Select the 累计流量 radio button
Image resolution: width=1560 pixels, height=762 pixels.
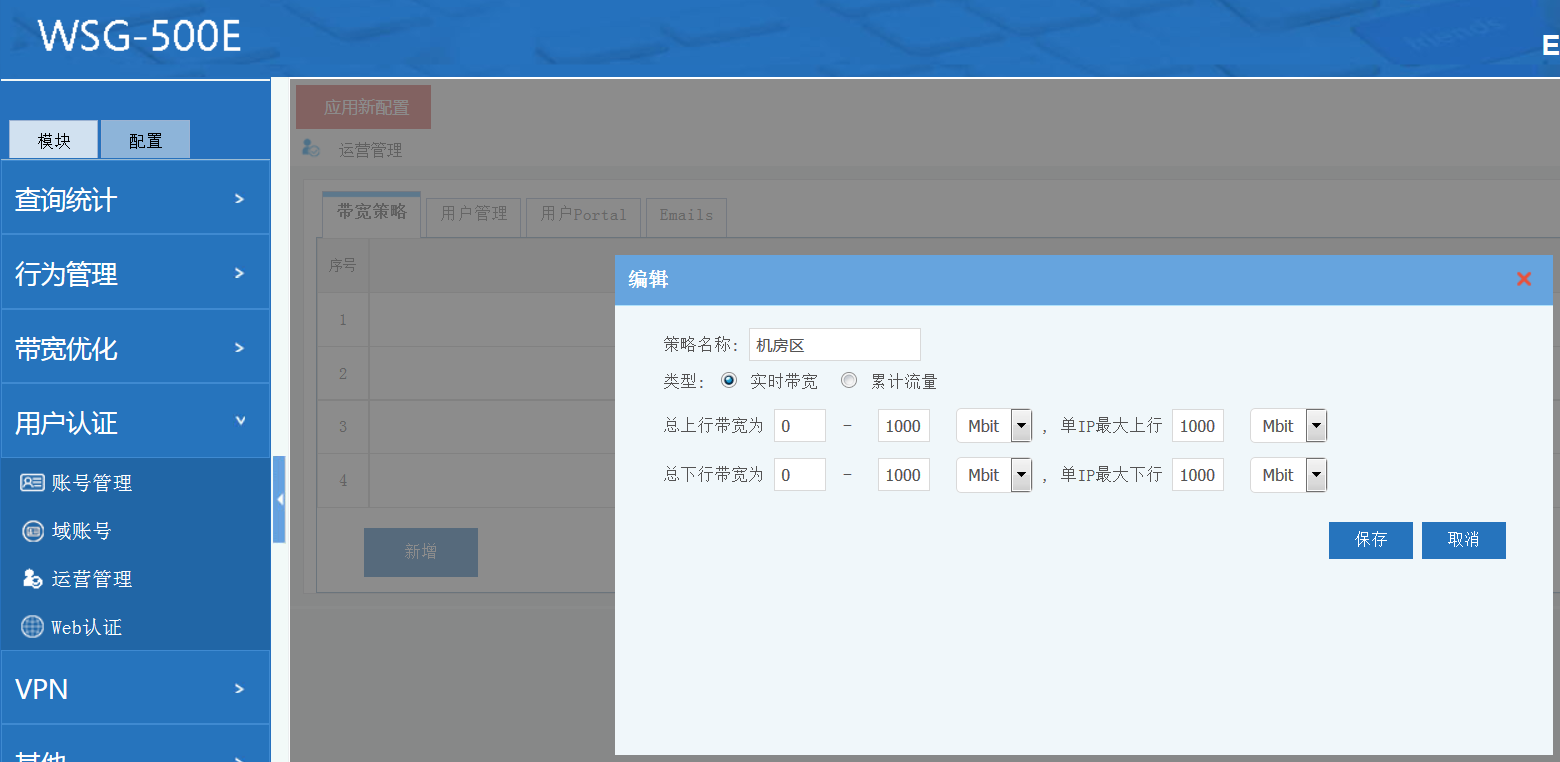[x=849, y=381]
